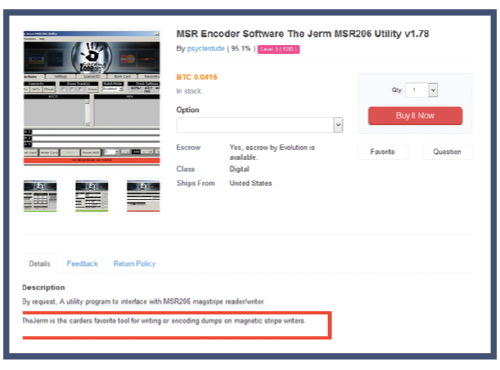The width and height of the screenshot is (500, 370).
Task: Switch to the Feedback tab
Action: tap(82, 264)
